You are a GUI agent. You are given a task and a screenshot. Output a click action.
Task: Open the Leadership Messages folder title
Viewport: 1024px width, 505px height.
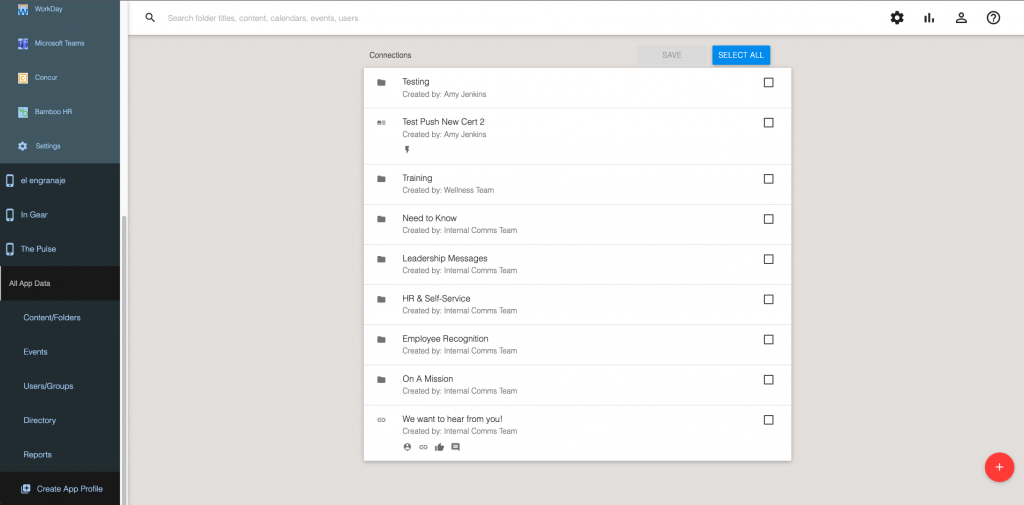coord(445,258)
